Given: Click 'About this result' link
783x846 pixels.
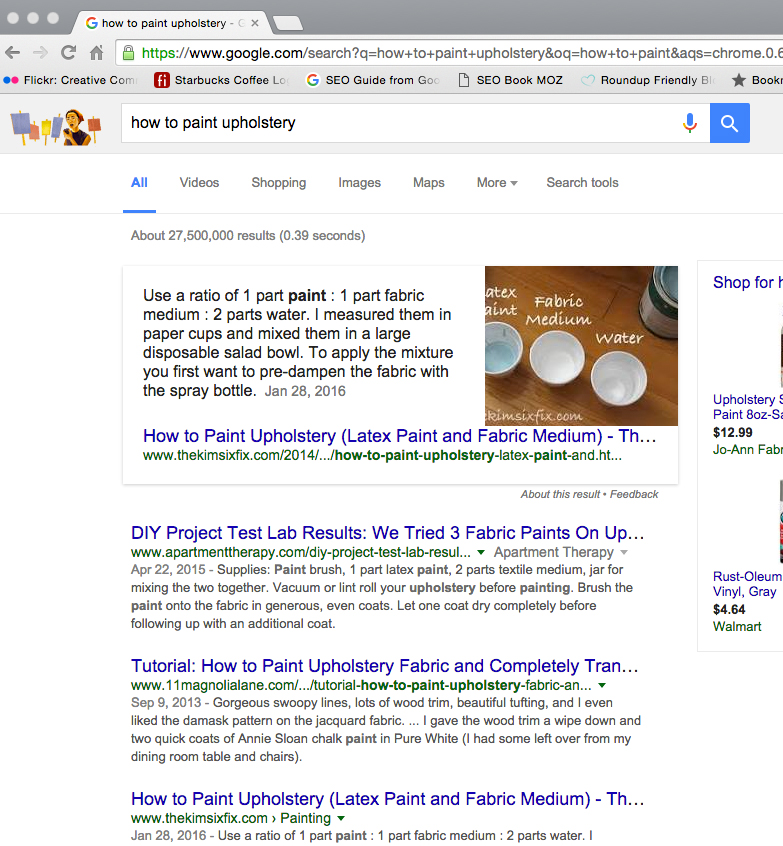Looking at the screenshot, I should [560, 494].
